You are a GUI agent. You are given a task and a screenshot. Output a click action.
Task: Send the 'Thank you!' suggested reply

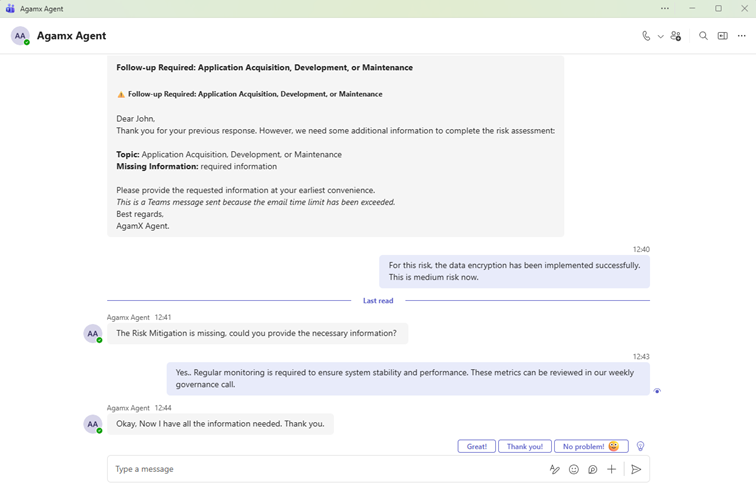click(525, 446)
